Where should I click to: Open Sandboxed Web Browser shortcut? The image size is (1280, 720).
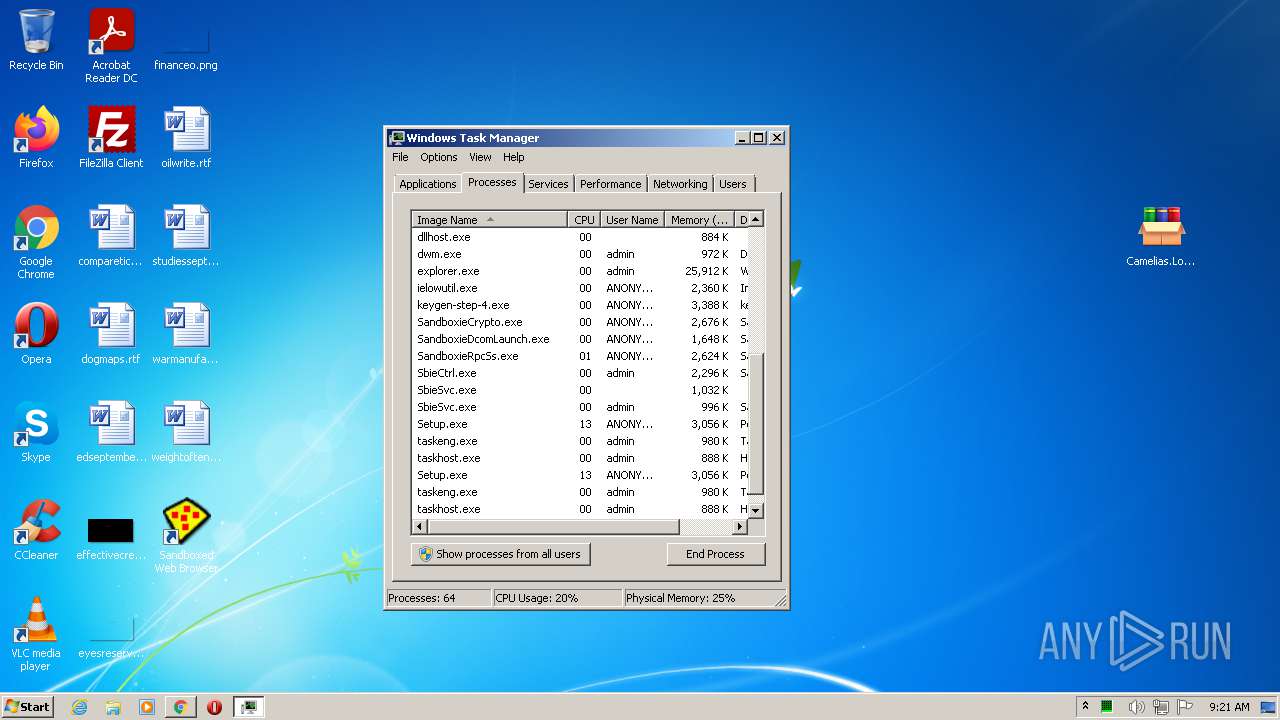[x=186, y=536]
